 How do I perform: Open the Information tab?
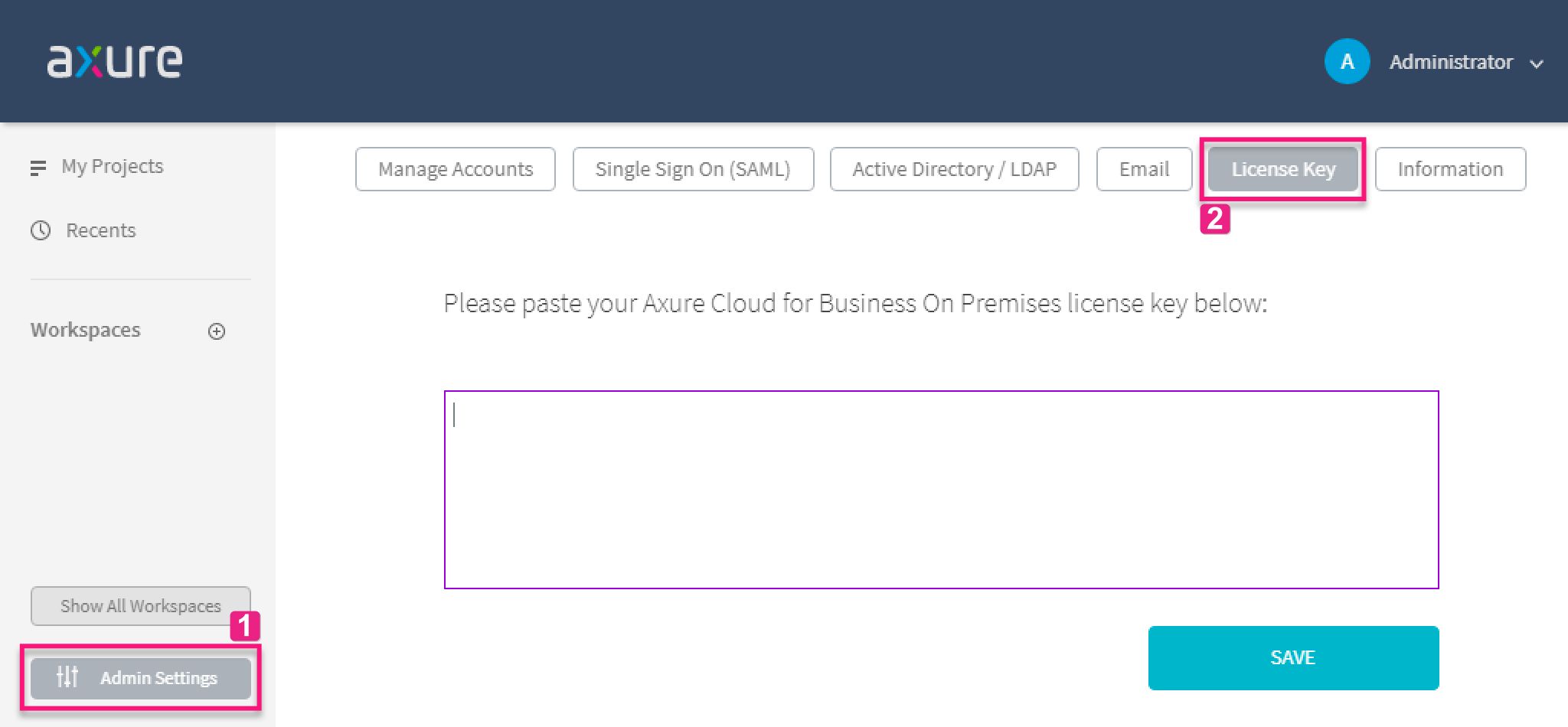[1450, 169]
